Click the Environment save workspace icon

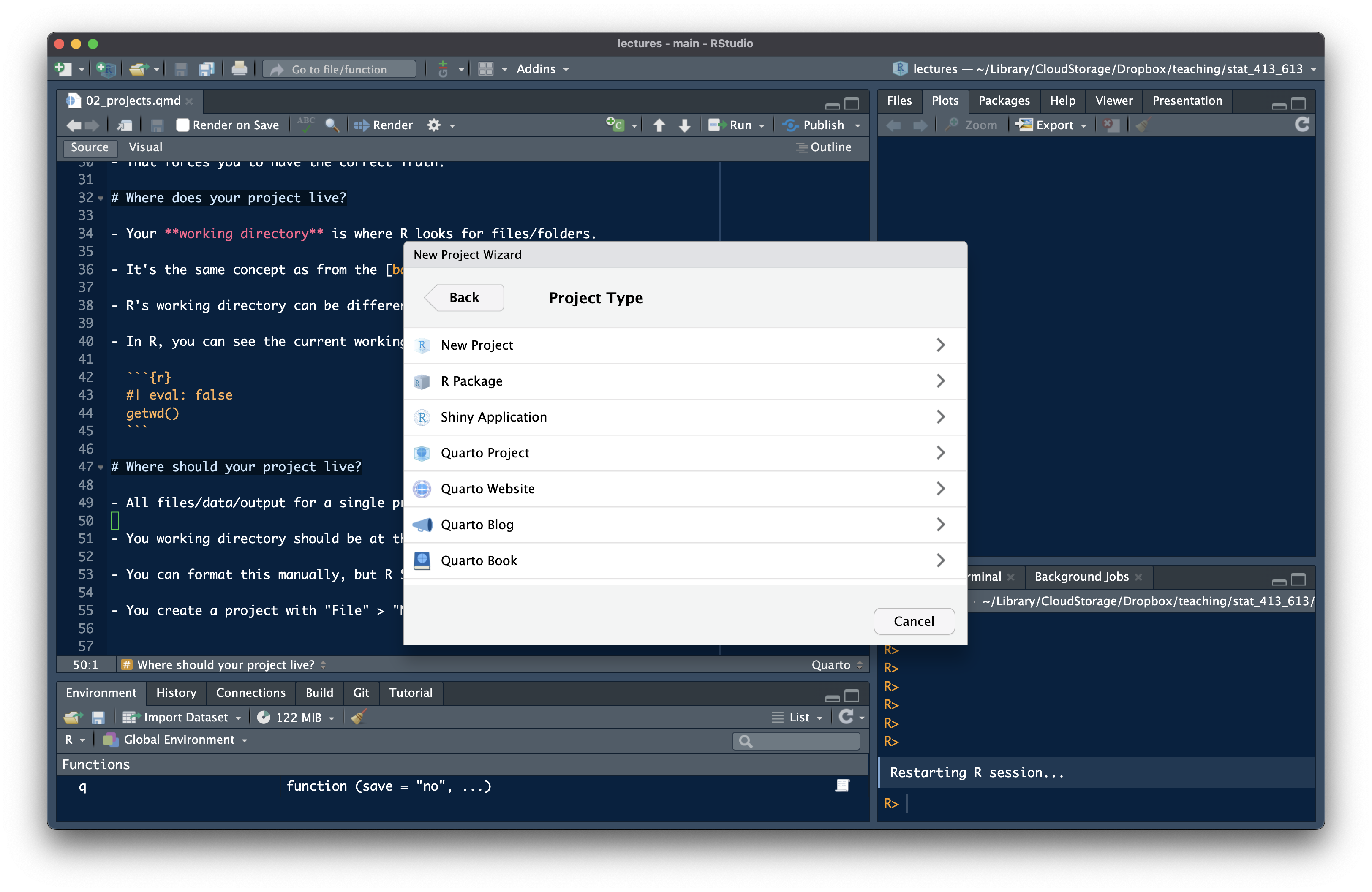(x=98, y=718)
